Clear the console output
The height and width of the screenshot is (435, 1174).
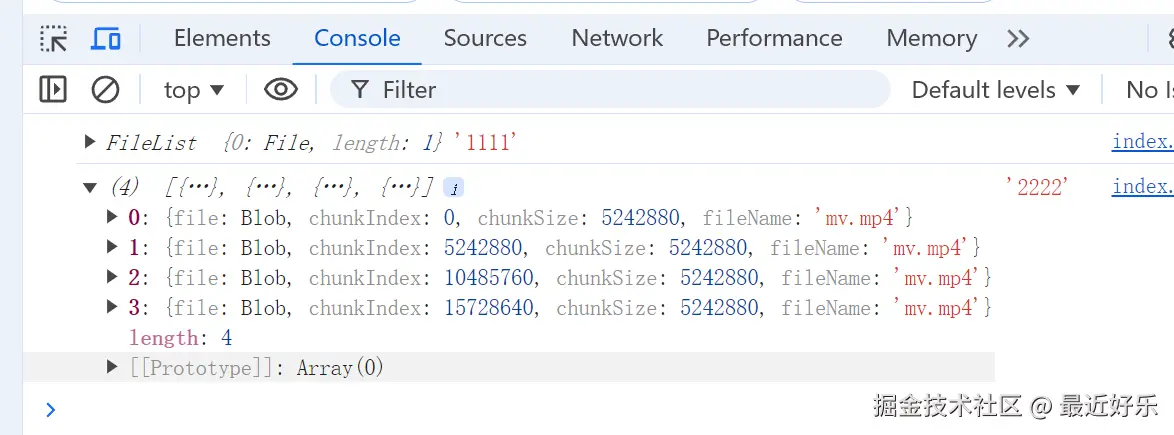105,90
